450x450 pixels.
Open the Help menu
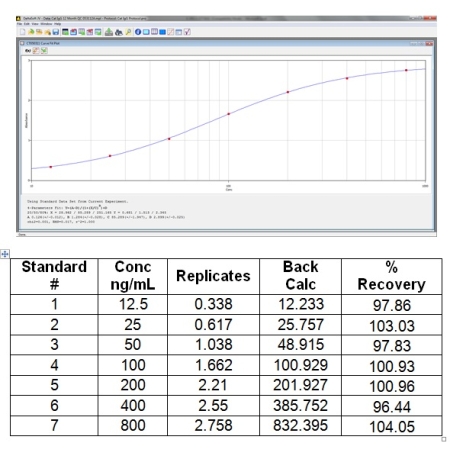pos(58,24)
